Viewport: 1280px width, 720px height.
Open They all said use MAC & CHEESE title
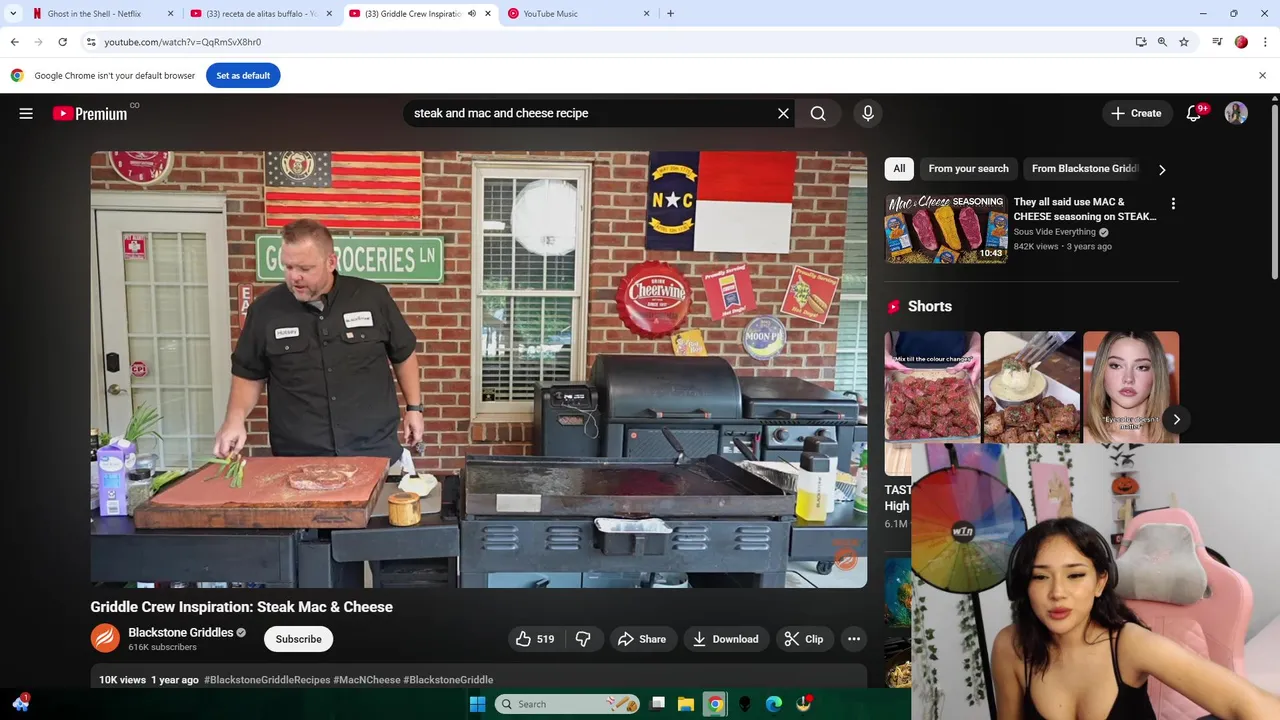tap(1085, 209)
